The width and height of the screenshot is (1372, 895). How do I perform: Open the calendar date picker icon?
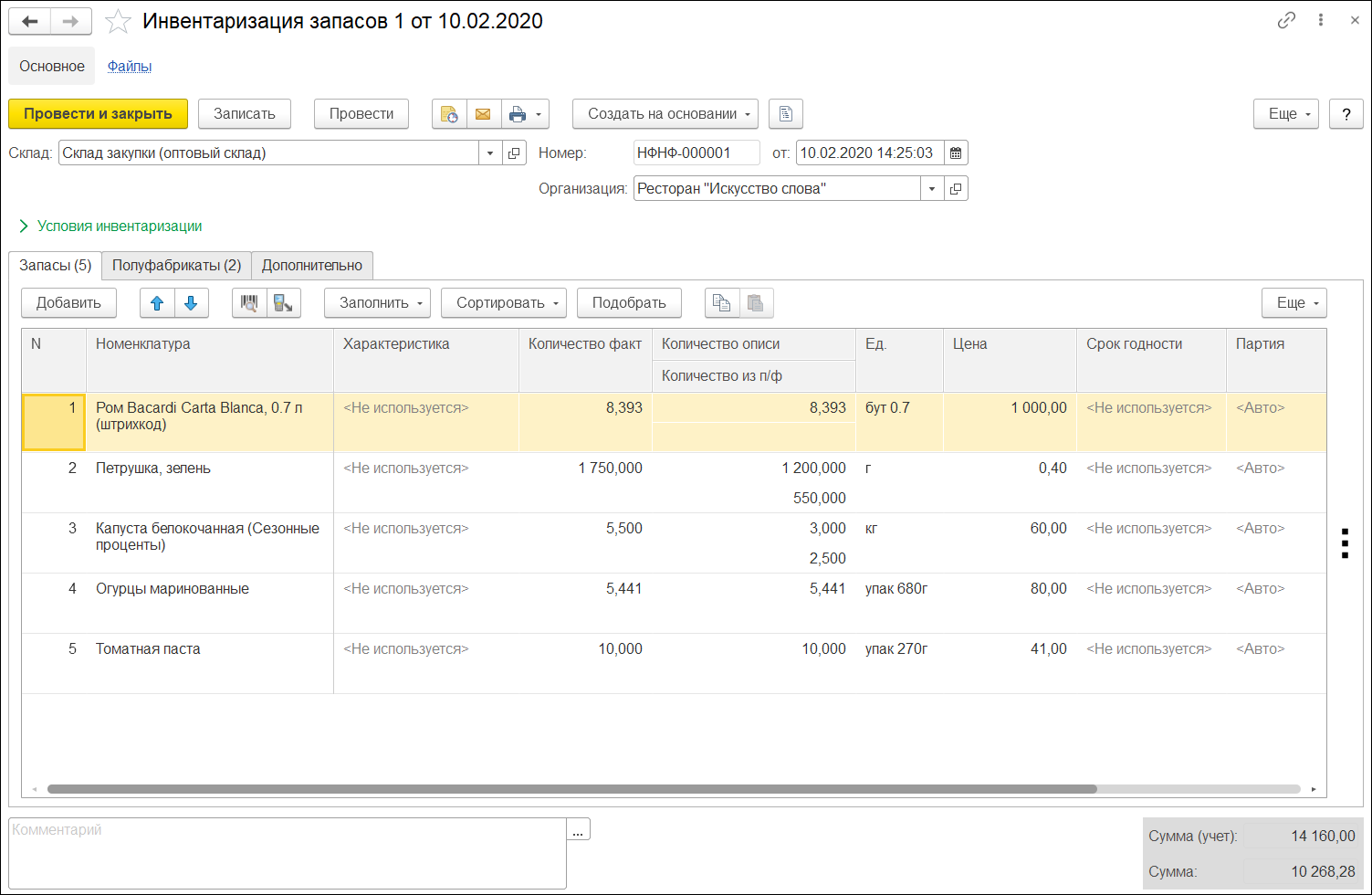coord(956,153)
